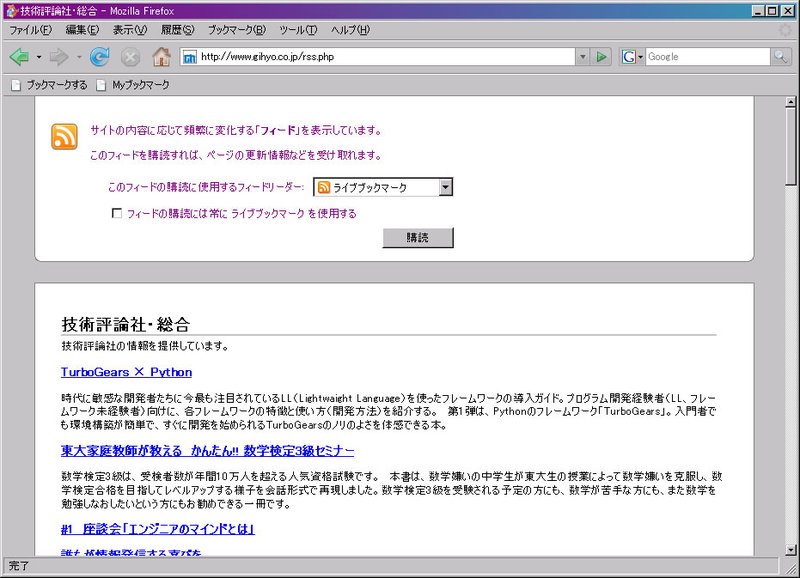Open the Google search engine selector dropdown

click(x=632, y=57)
